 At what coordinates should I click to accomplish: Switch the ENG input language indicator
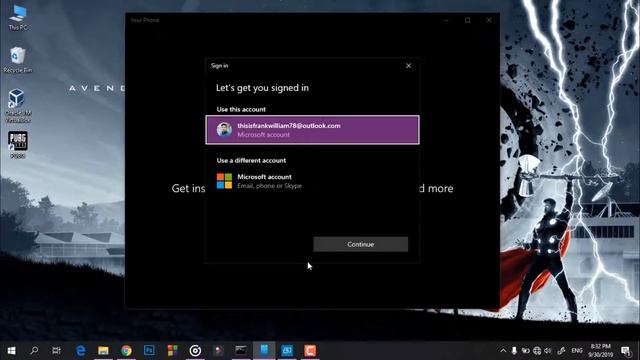click(x=577, y=351)
